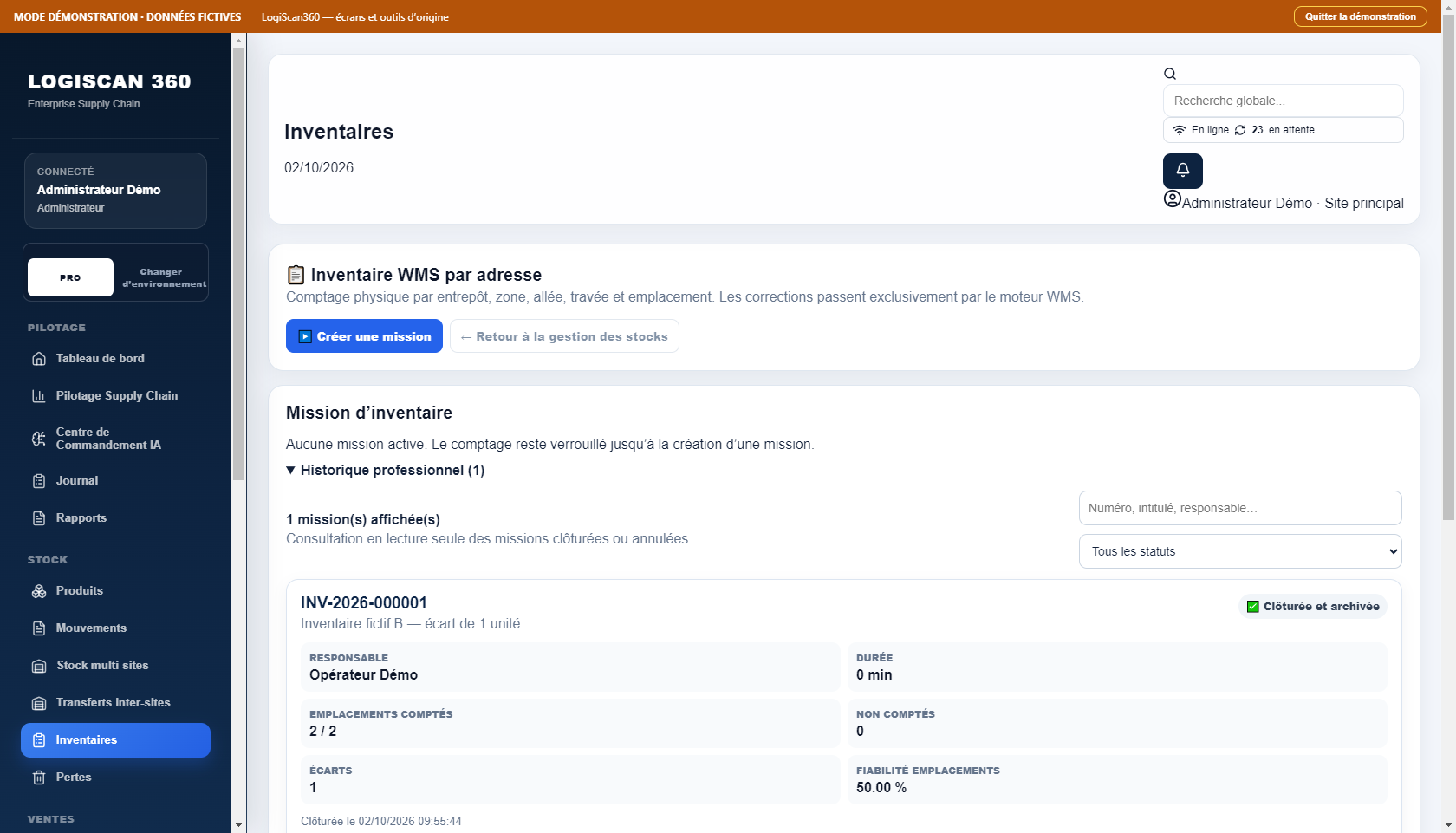This screenshot has height=833, width=1456.
Task: Go to Pilotage Supply Chain
Action: (x=116, y=396)
